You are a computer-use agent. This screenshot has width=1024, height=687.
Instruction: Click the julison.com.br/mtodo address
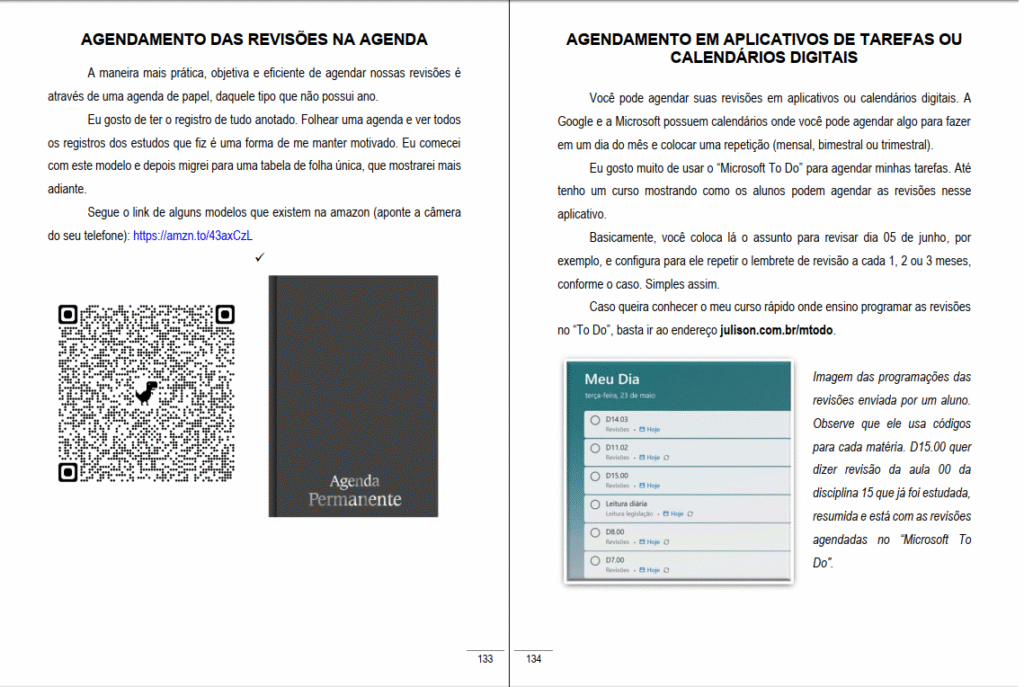(775, 330)
